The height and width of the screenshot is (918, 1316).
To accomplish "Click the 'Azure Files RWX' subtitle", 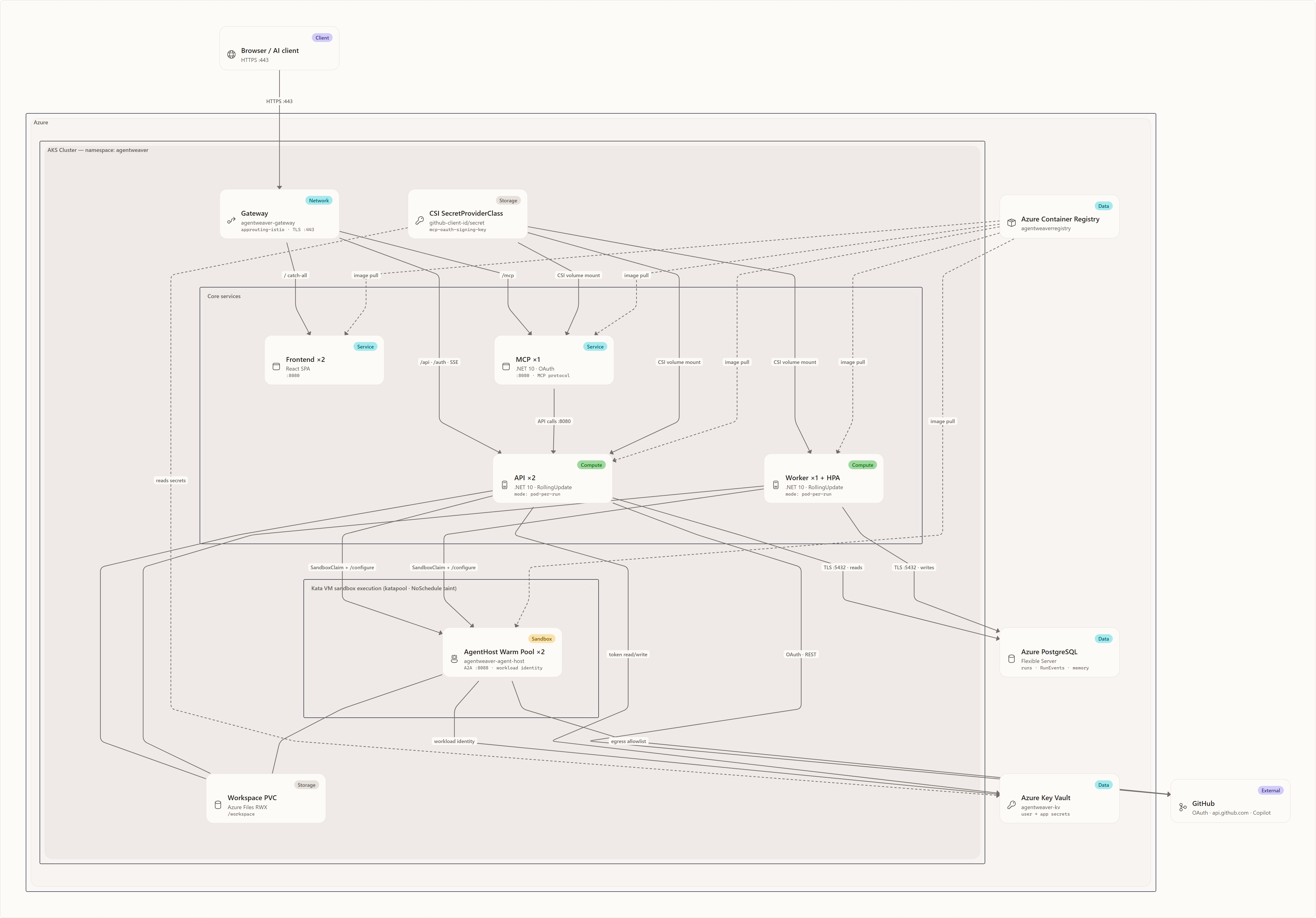I will click(x=248, y=807).
